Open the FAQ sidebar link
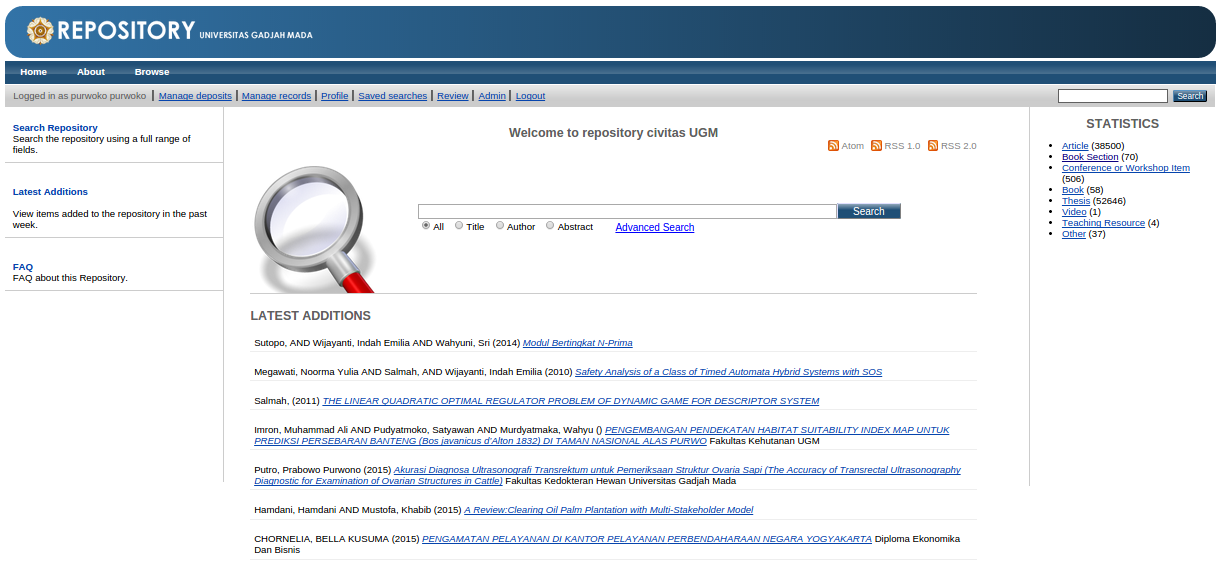Screen dimensions: 1220x564 click(x=23, y=267)
